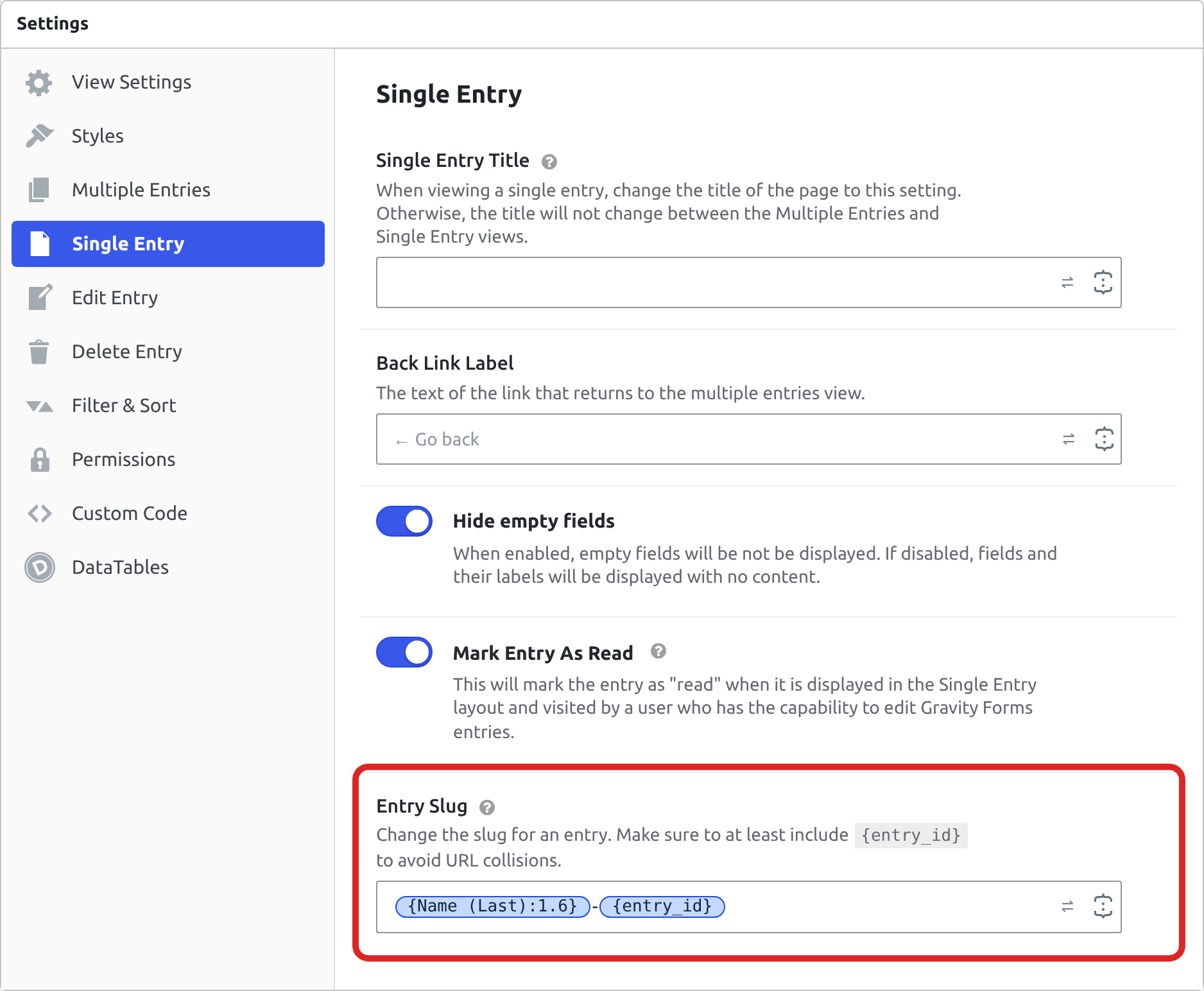Click the Edit Entry pencil icon
This screenshot has width=1204, height=991.
tap(40, 298)
